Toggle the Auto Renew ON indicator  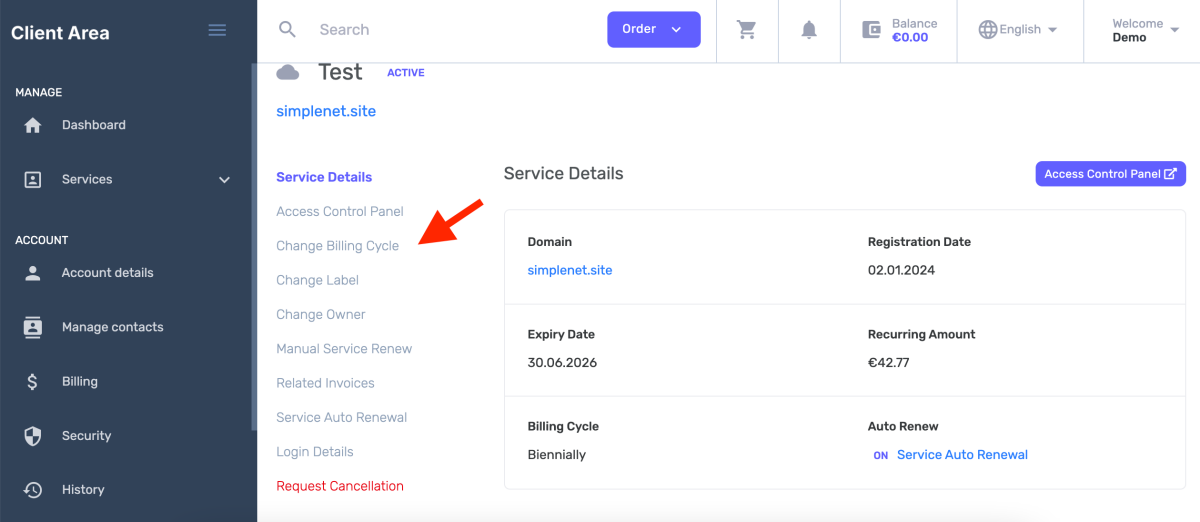coord(880,455)
